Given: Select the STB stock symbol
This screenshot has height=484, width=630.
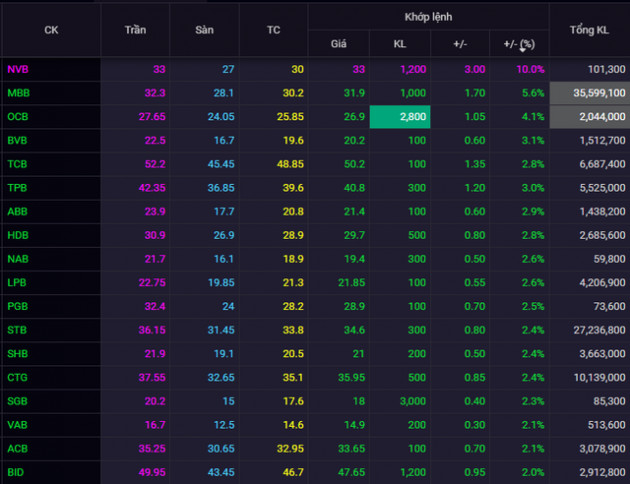Looking at the screenshot, I should [17, 330].
